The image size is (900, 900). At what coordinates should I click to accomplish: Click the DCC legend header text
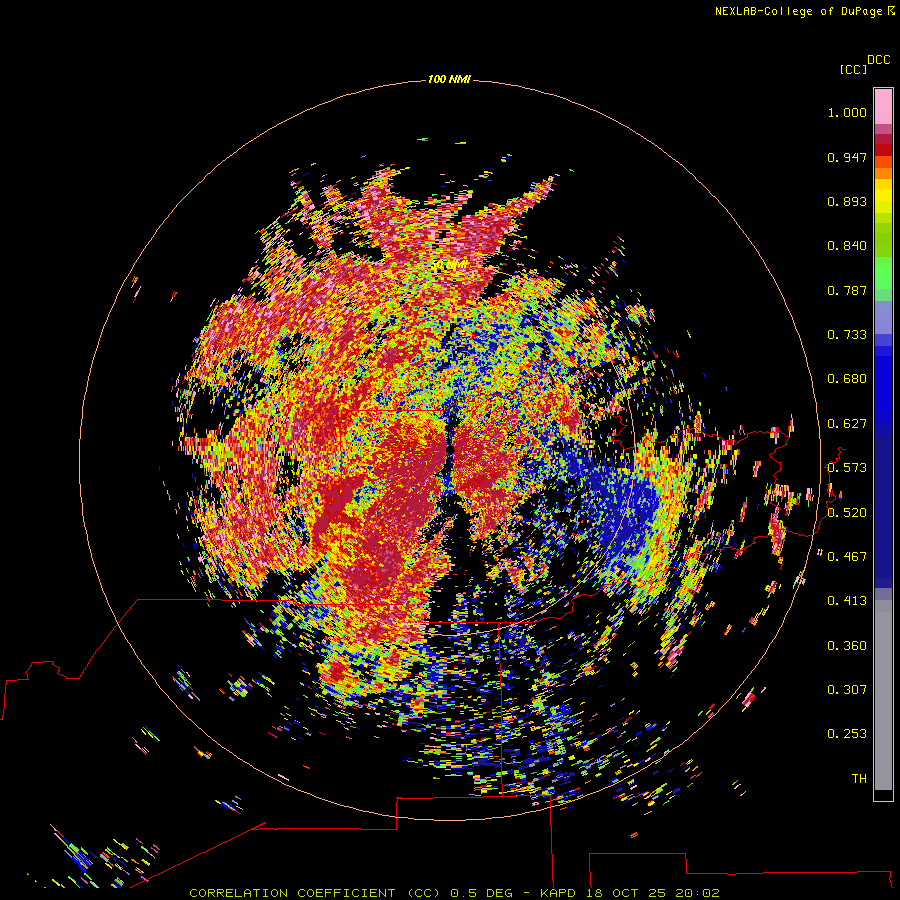click(879, 60)
